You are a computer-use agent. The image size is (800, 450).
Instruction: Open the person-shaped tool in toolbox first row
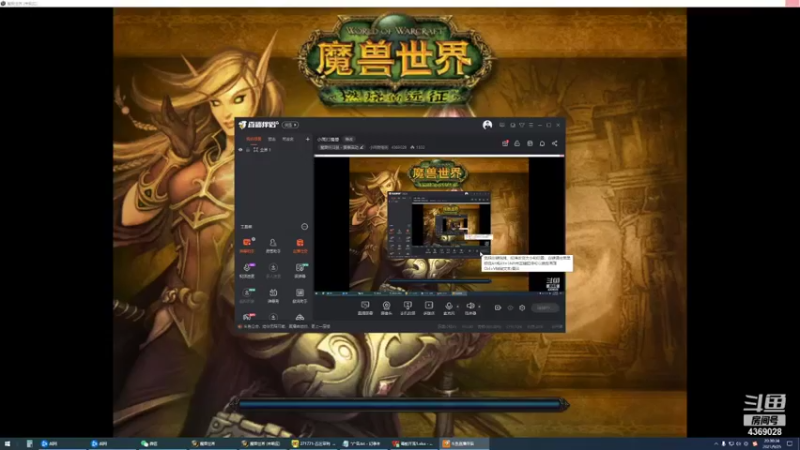[x=273, y=245]
